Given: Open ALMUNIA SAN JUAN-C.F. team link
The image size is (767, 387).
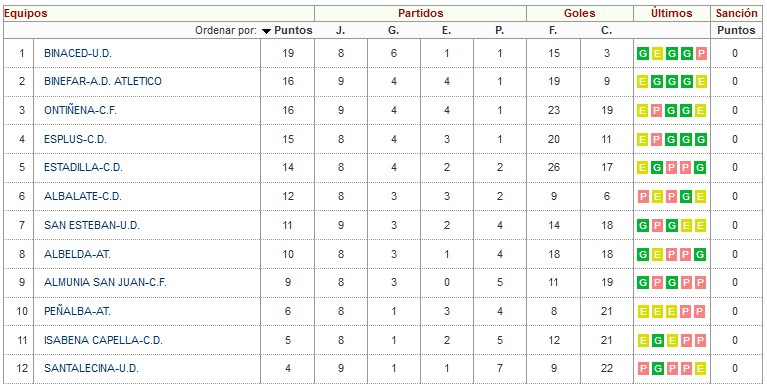Looking at the screenshot, I should 105,283.
